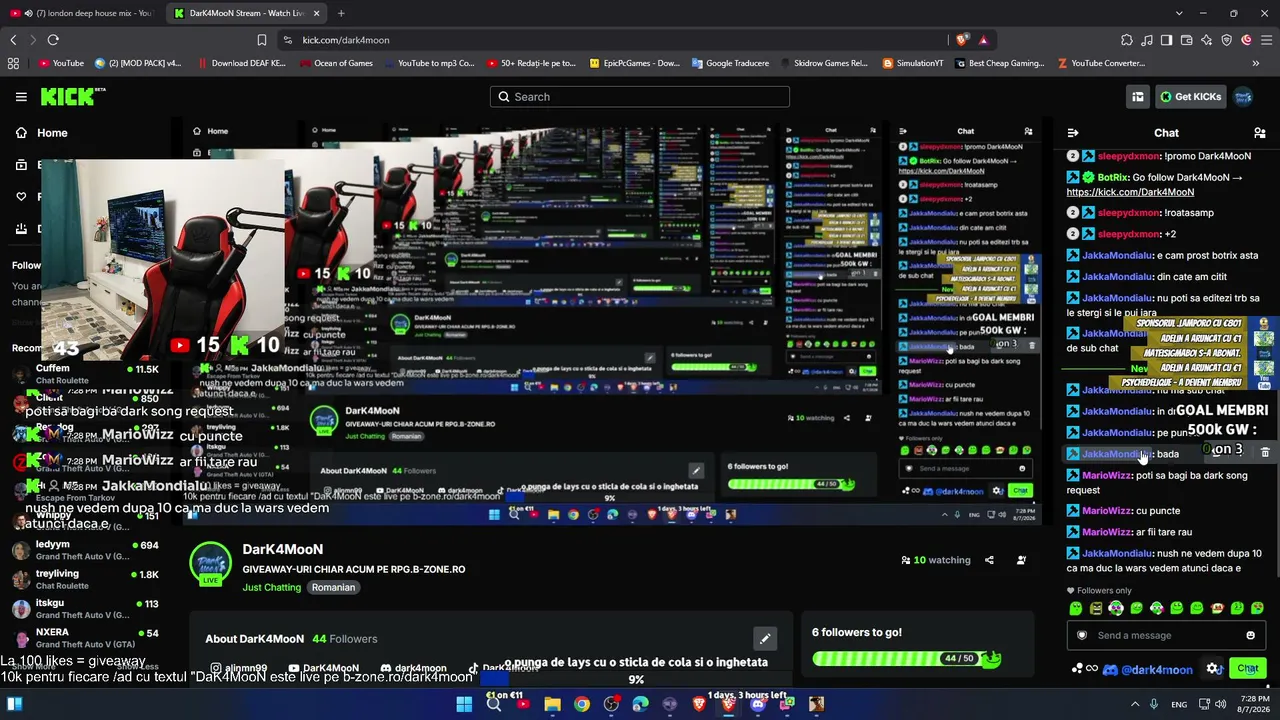
Task: Click the first green emote in quick bar
Action: 1076,608
